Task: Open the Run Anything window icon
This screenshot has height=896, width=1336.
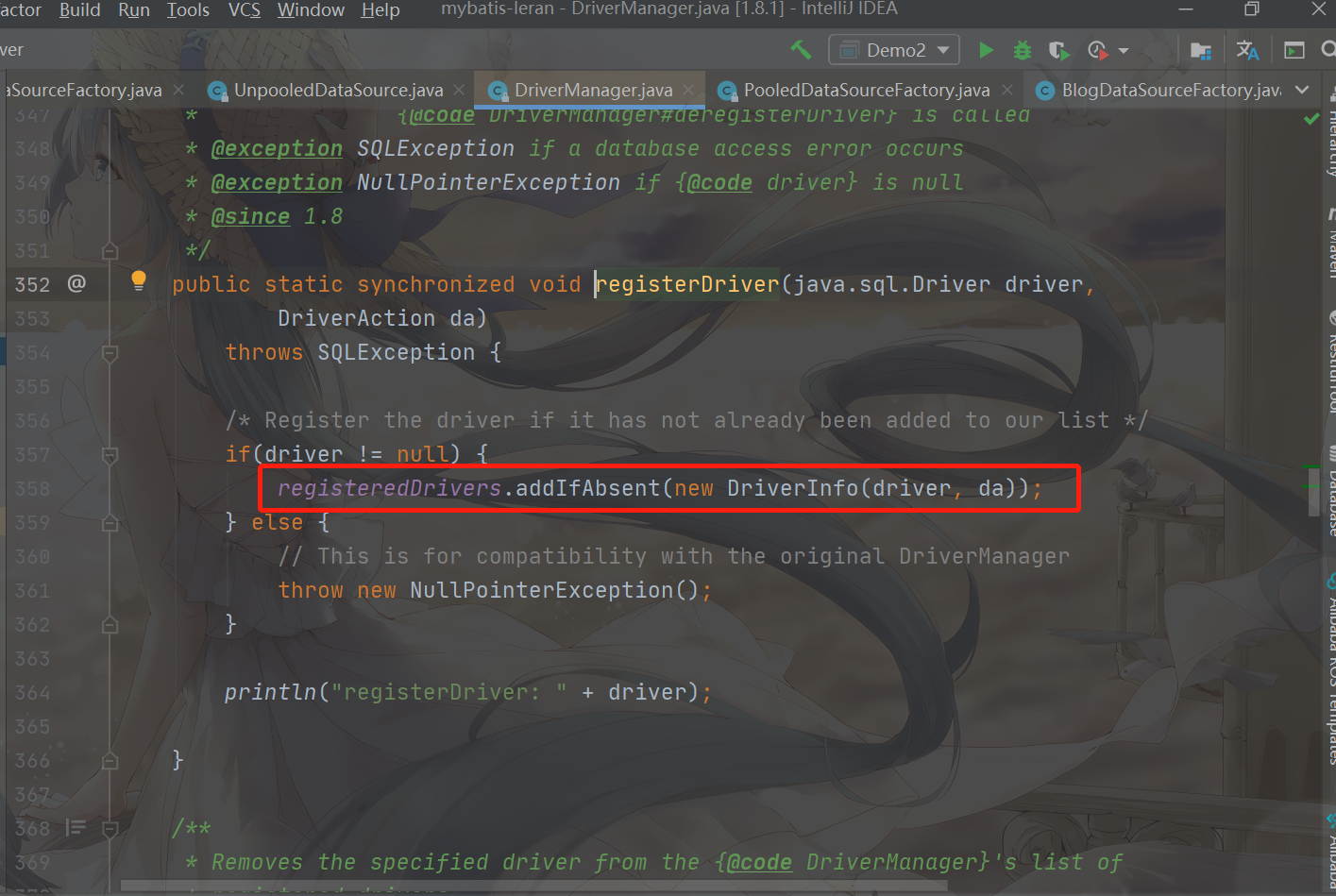Action: coord(1294,50)
